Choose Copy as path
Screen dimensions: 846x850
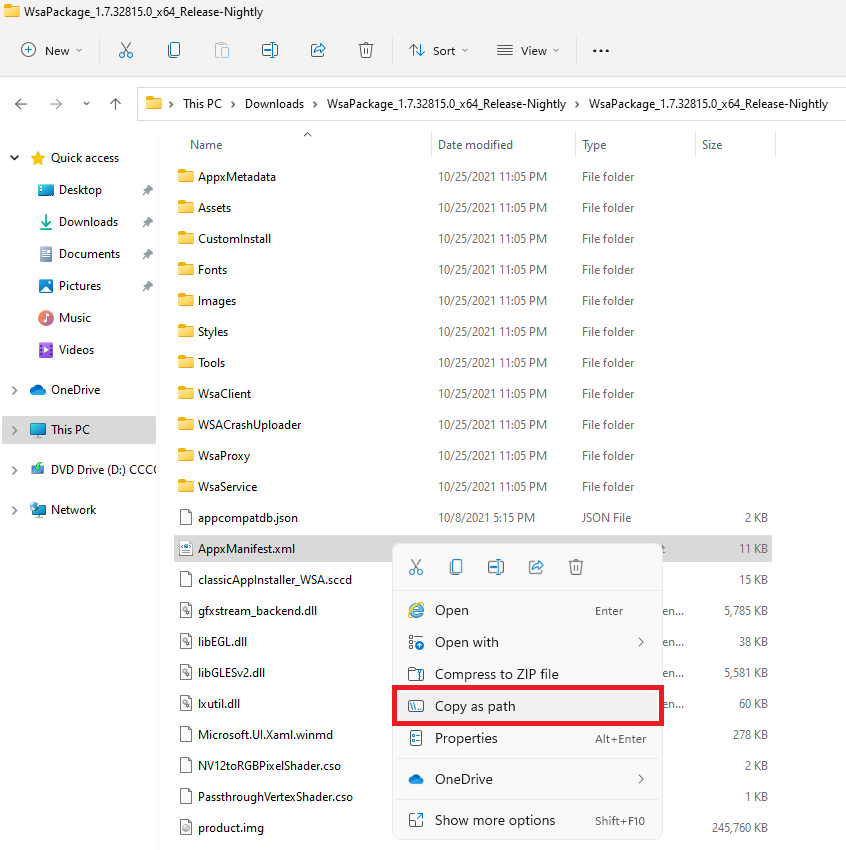coord(527,706)
